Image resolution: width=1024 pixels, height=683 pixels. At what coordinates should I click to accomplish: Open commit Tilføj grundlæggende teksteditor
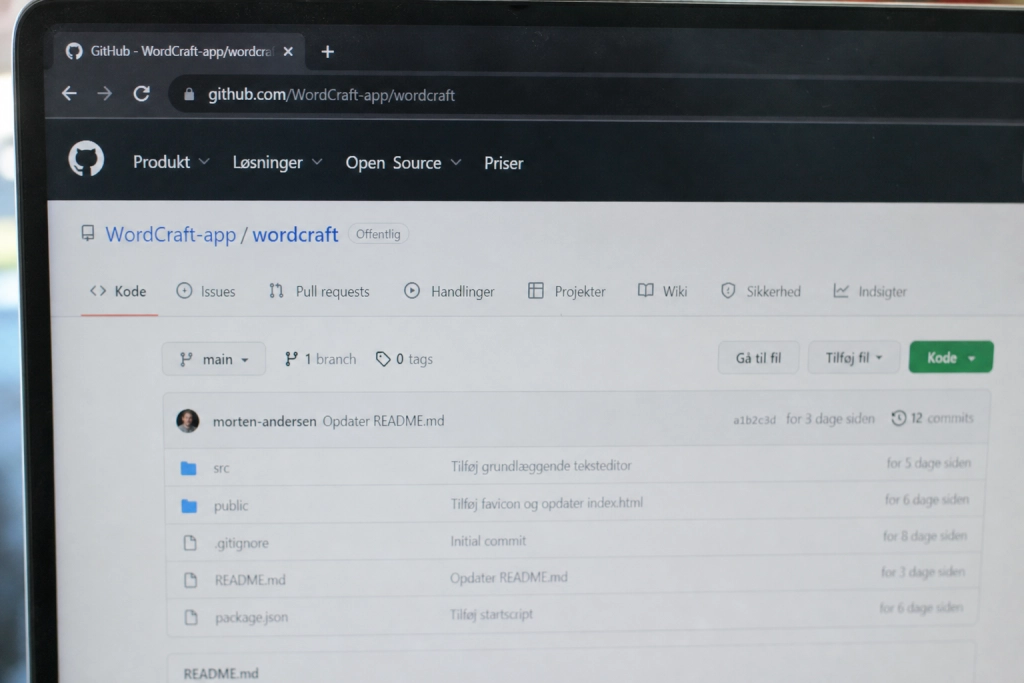(x=541, y=466)
